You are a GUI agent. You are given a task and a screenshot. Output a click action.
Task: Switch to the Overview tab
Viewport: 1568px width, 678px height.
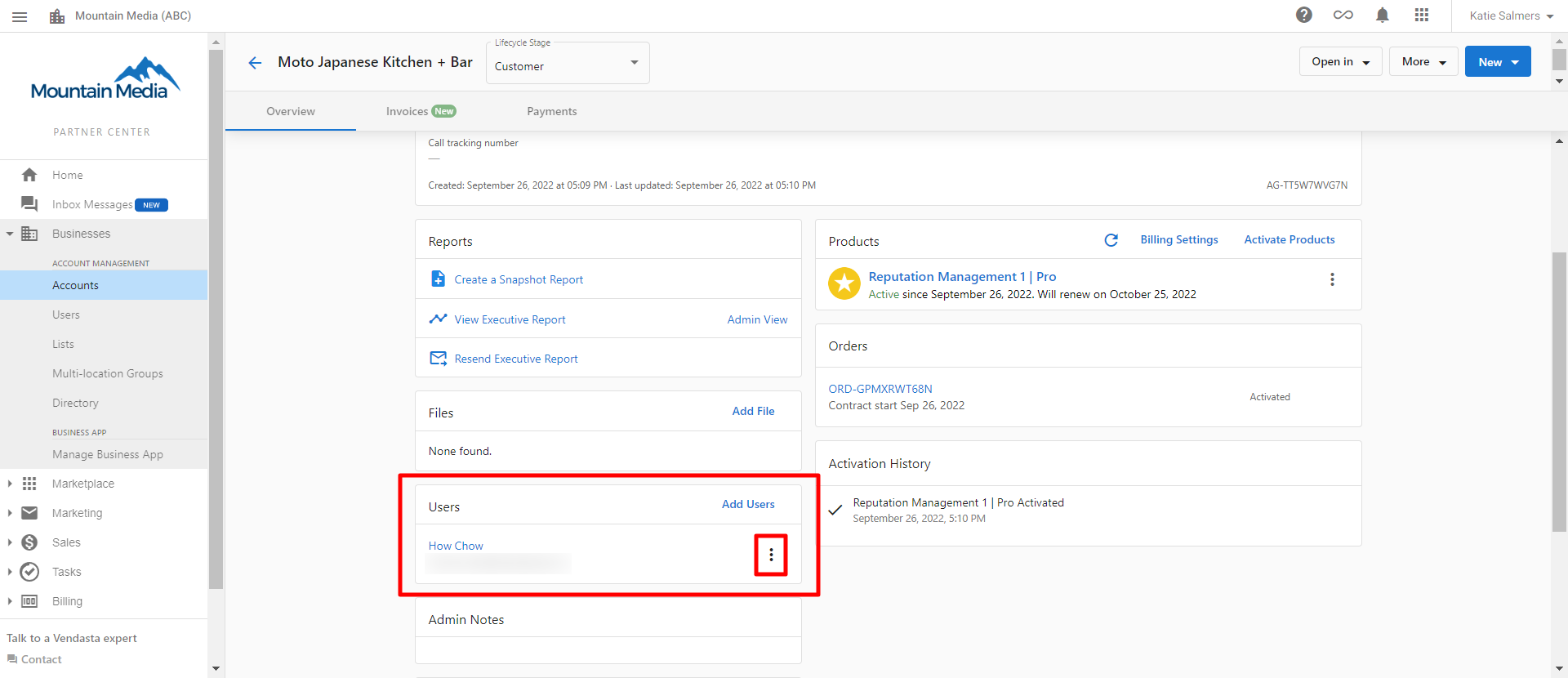coord(291,111)
